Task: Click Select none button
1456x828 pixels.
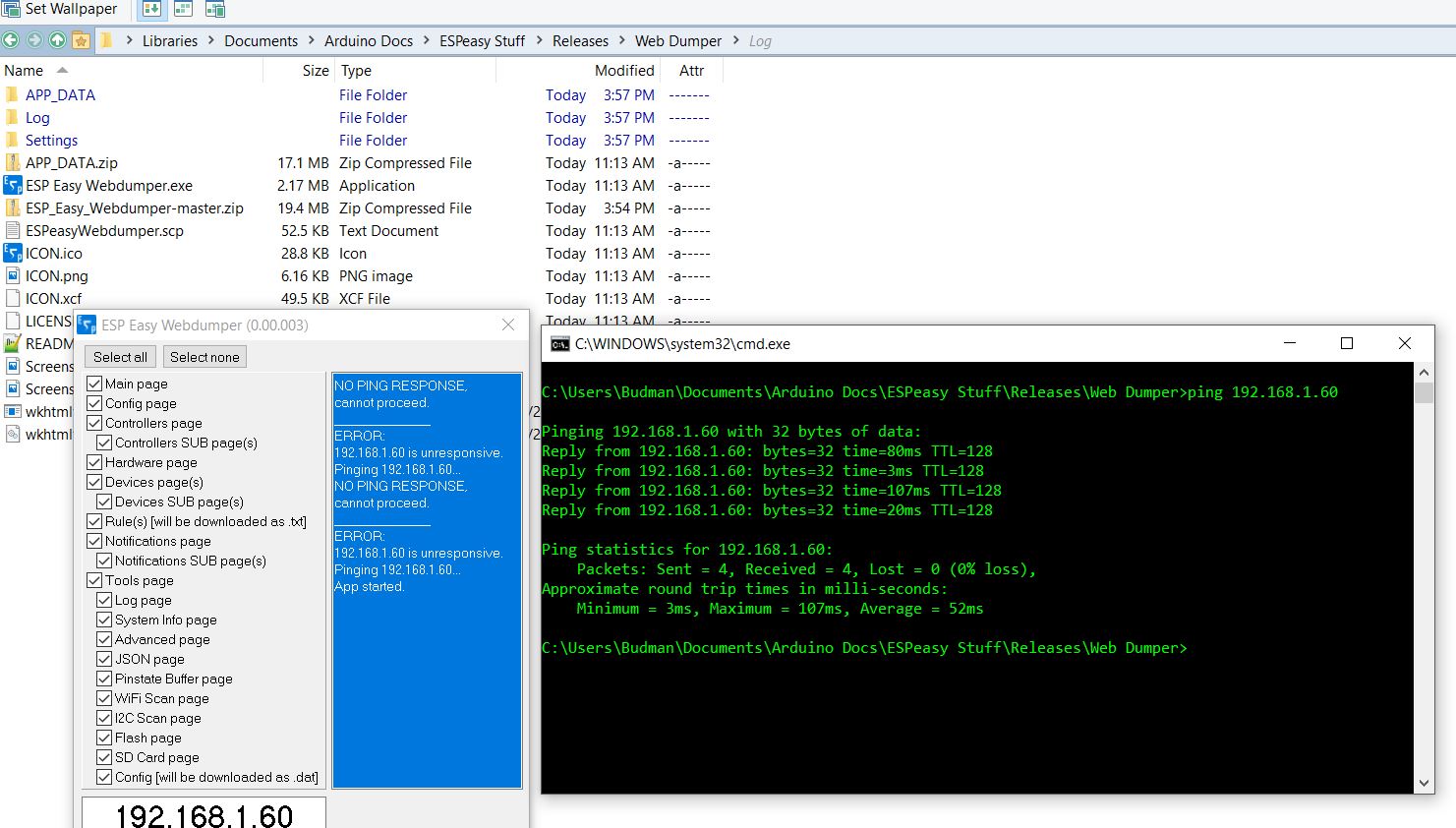Action: pos(204,357)
